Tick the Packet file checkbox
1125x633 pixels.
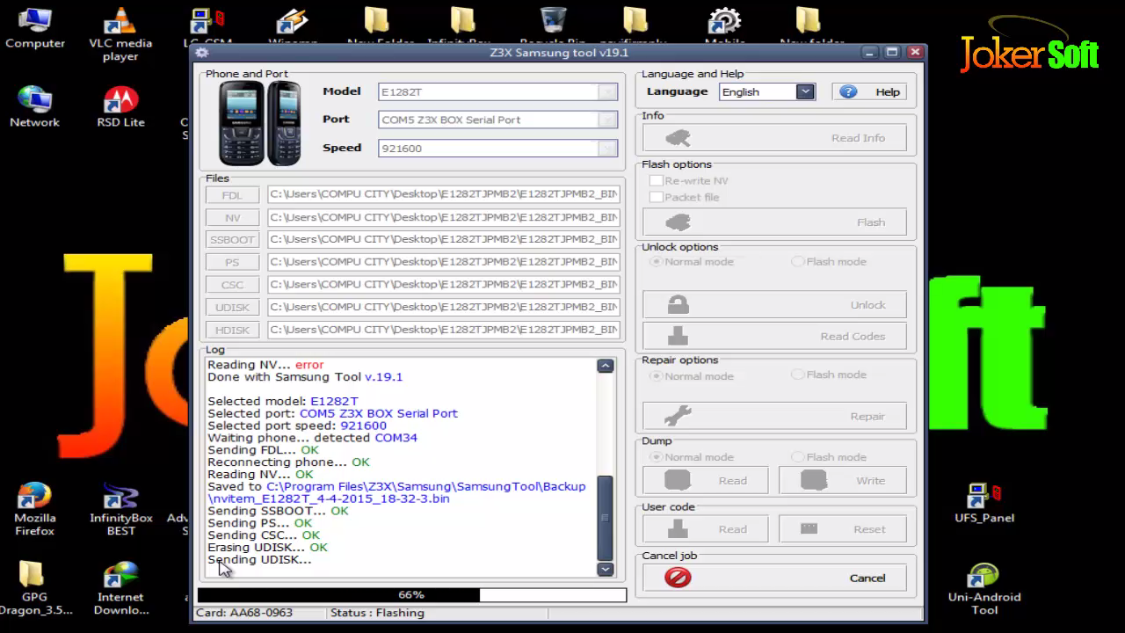click(656, 197)
